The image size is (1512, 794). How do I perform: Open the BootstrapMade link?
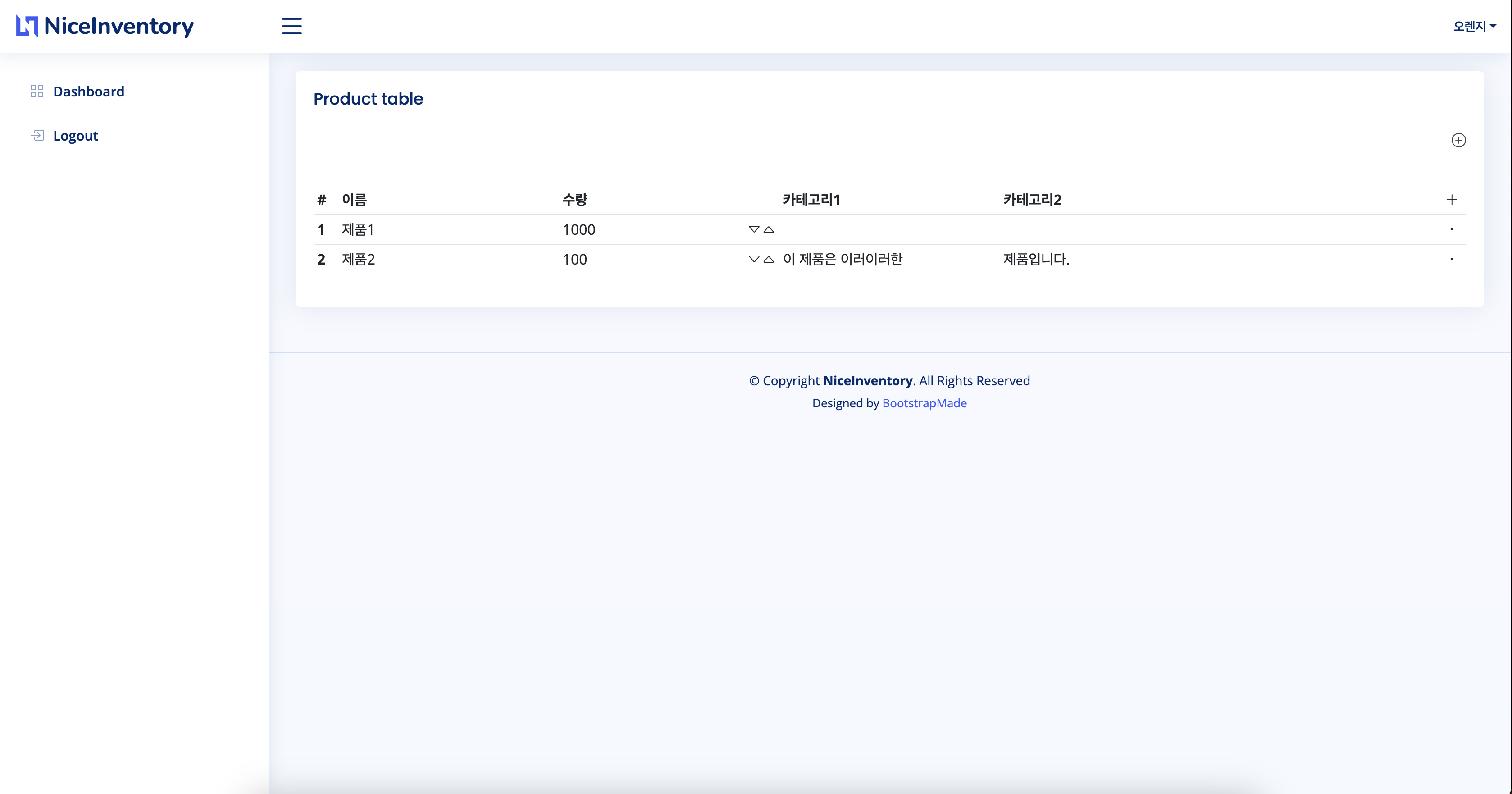[925, 403]
